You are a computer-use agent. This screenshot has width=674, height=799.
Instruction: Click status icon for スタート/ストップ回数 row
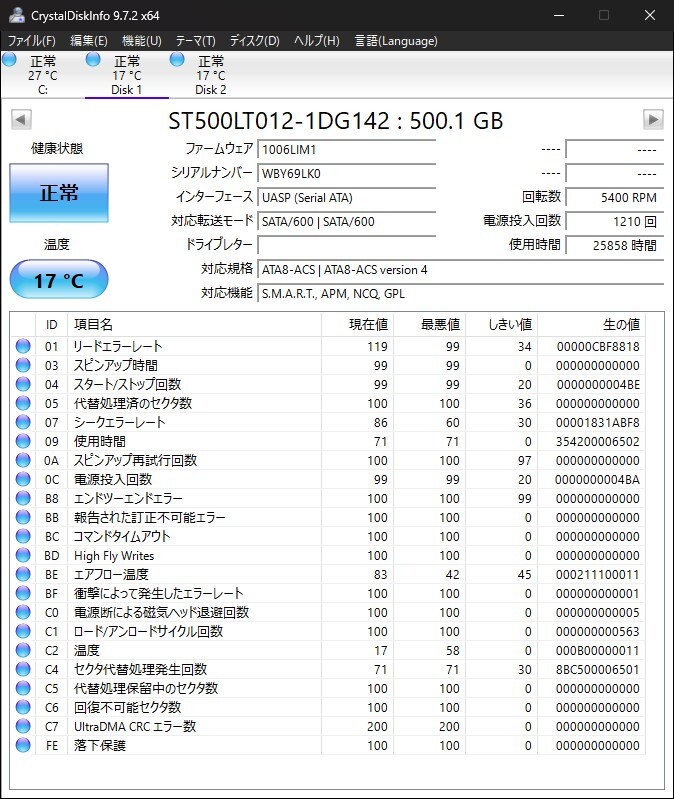coord(23,384)
